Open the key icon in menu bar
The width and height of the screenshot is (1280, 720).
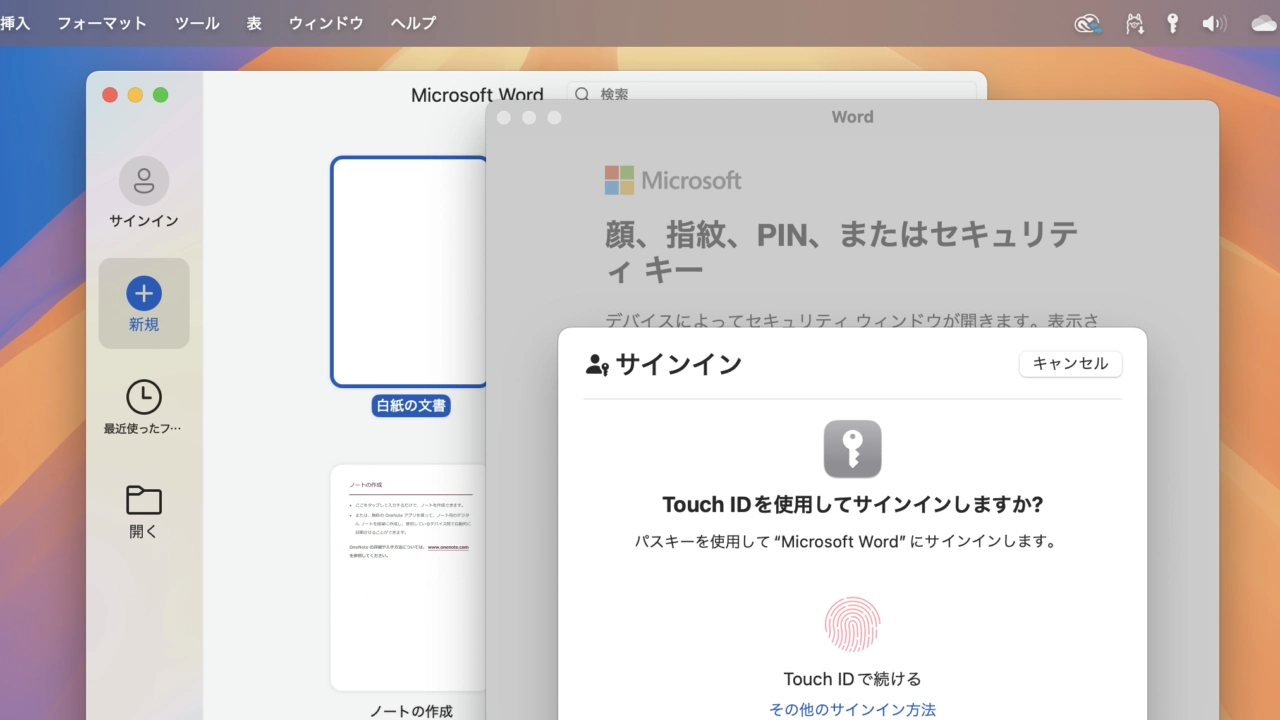1173,23
